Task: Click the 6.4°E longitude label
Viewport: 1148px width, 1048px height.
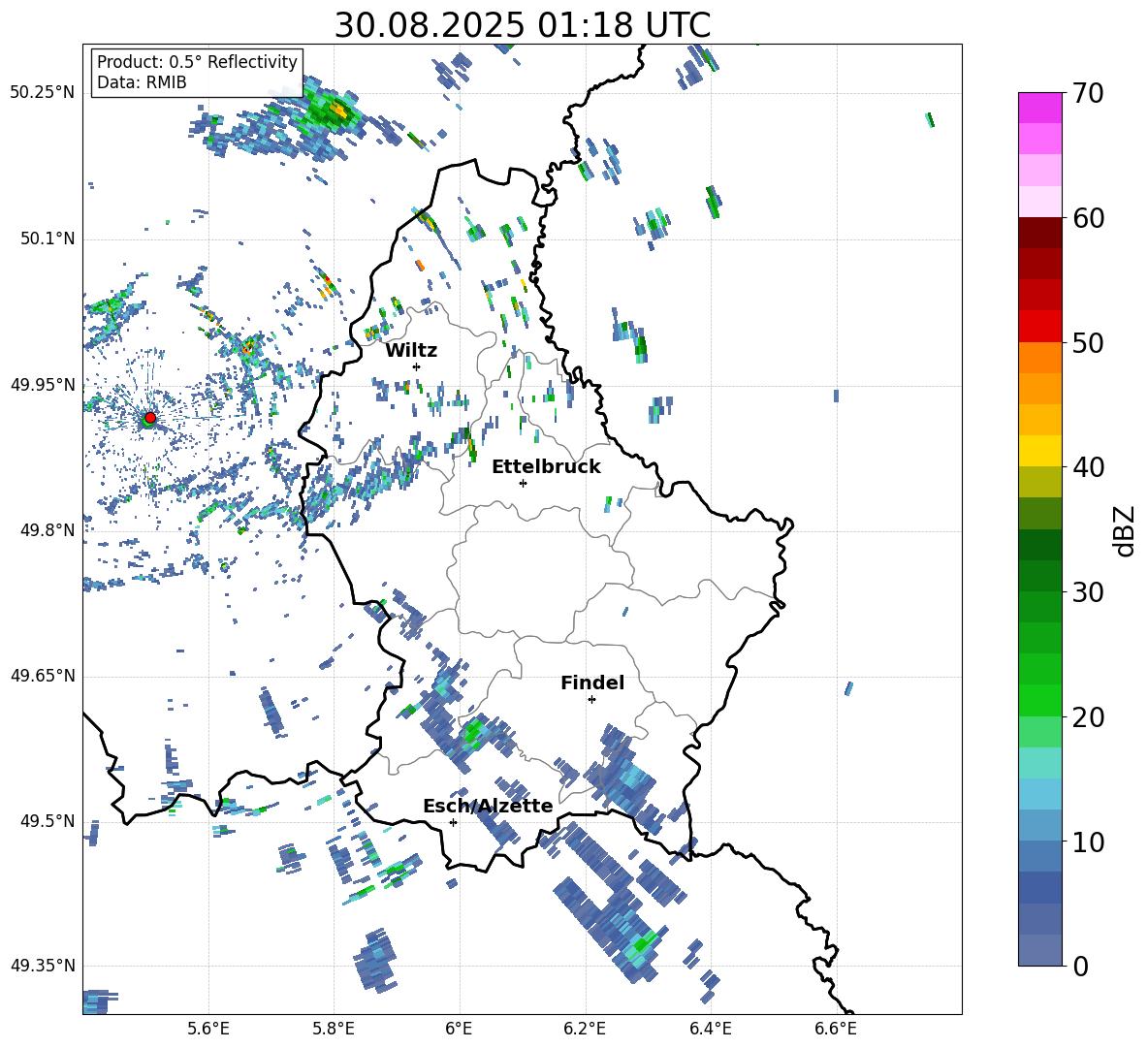Action: pyautogui.click(x=710, y=1029)
